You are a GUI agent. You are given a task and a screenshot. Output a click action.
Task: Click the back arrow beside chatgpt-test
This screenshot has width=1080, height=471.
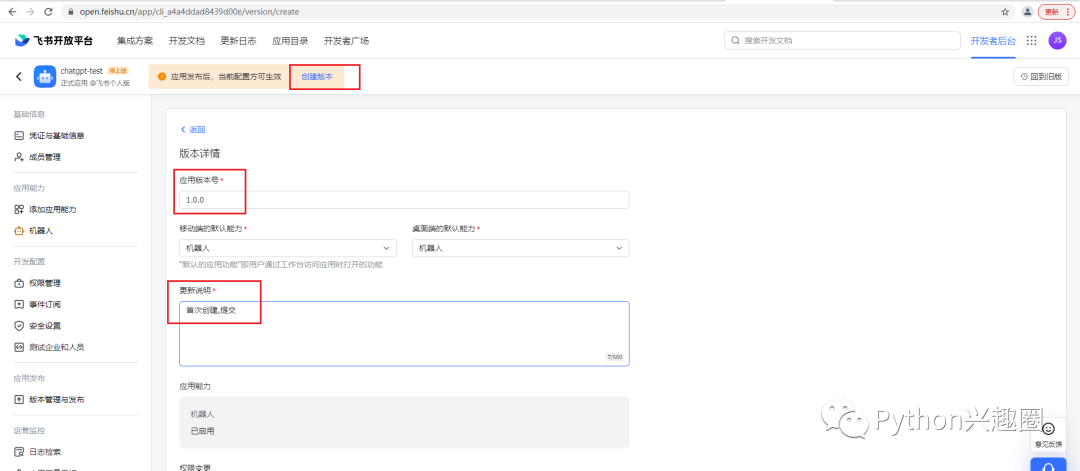click(x=18, y=76)
